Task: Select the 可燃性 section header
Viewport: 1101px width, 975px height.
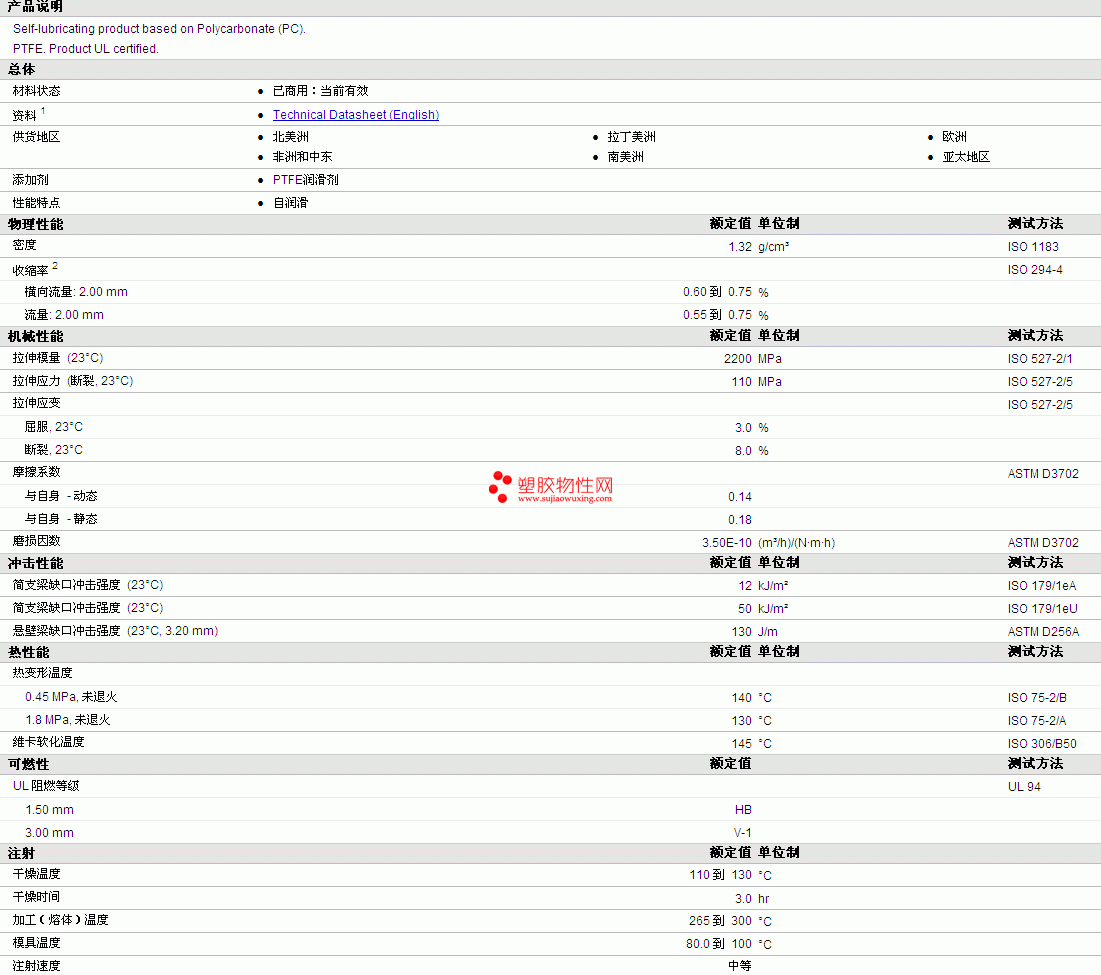Action: click(x=28, y=764)
